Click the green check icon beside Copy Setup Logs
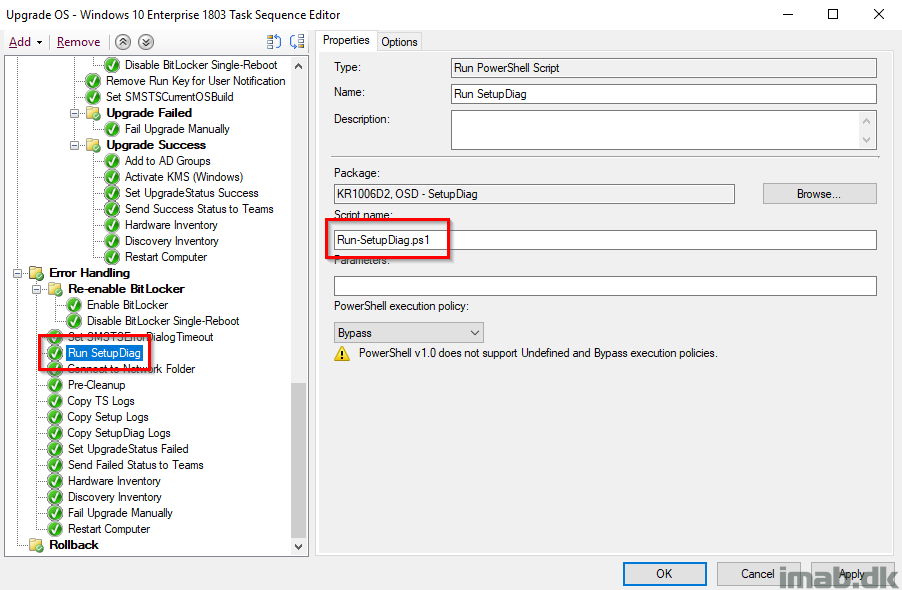The width and height of the screenshot is (902, 590). click(x=55, y=417)
